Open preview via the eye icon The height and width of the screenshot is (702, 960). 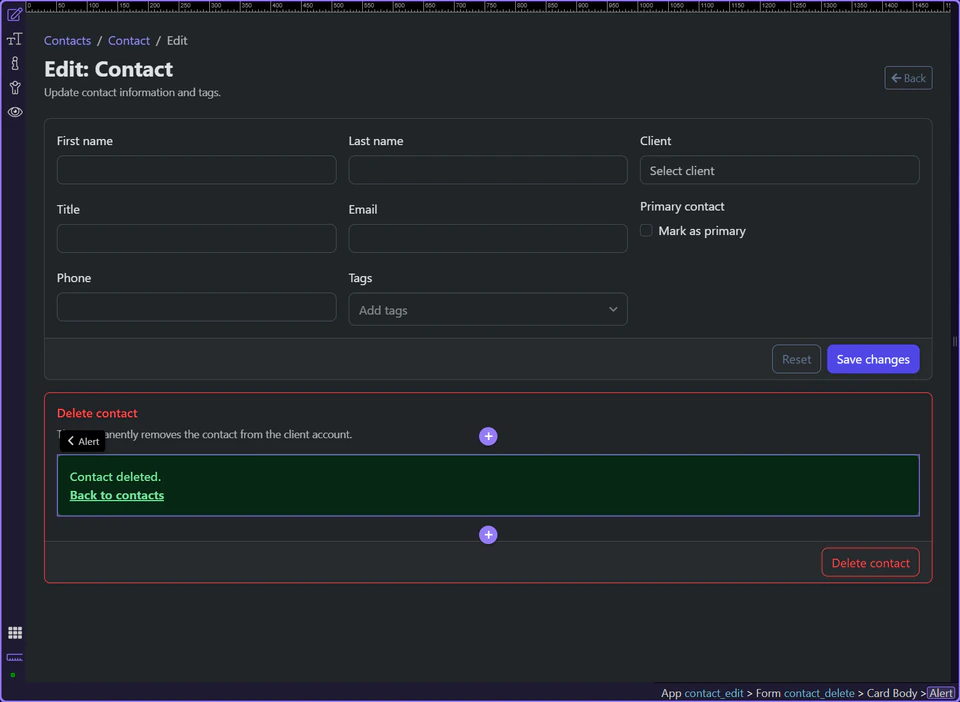point(14,111)
